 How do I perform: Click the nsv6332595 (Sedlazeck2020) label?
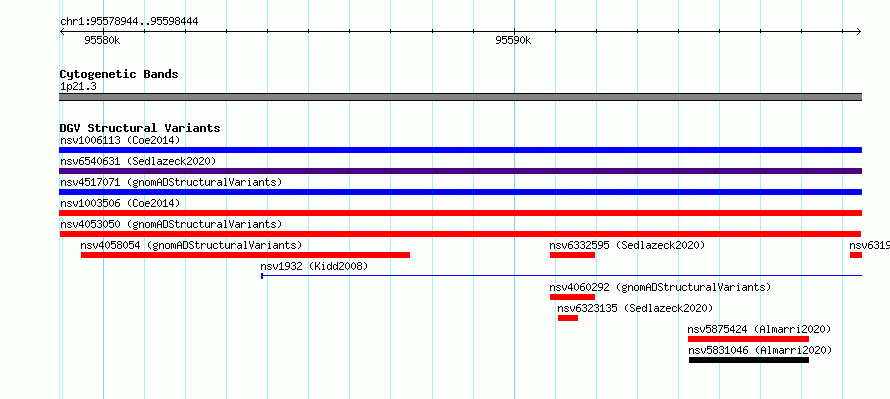(x=627, y=245)
